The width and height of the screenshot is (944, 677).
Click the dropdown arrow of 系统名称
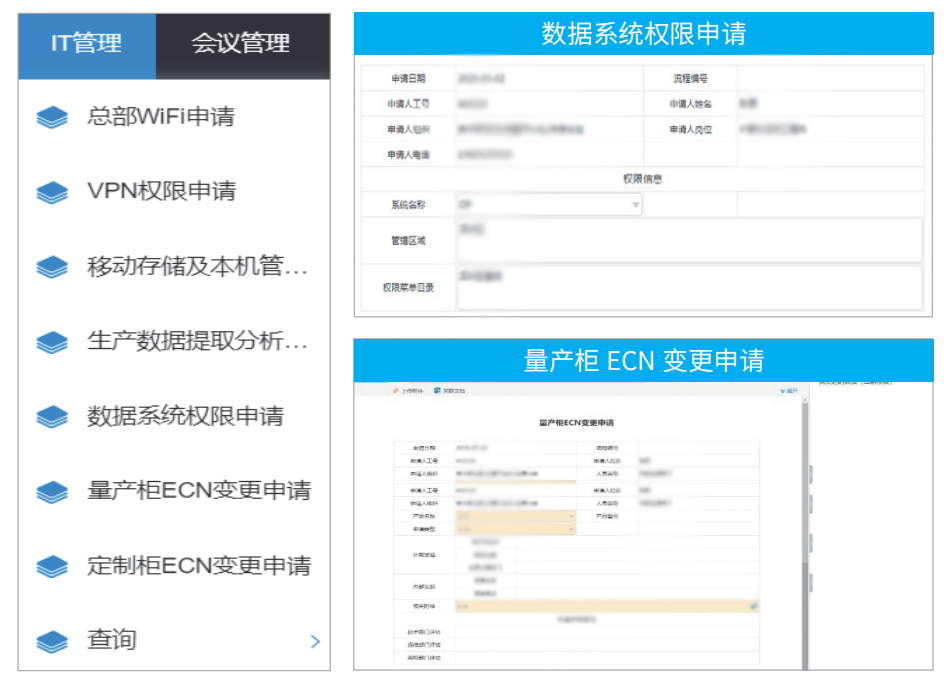pyautogui.click(x=633, y=203)
